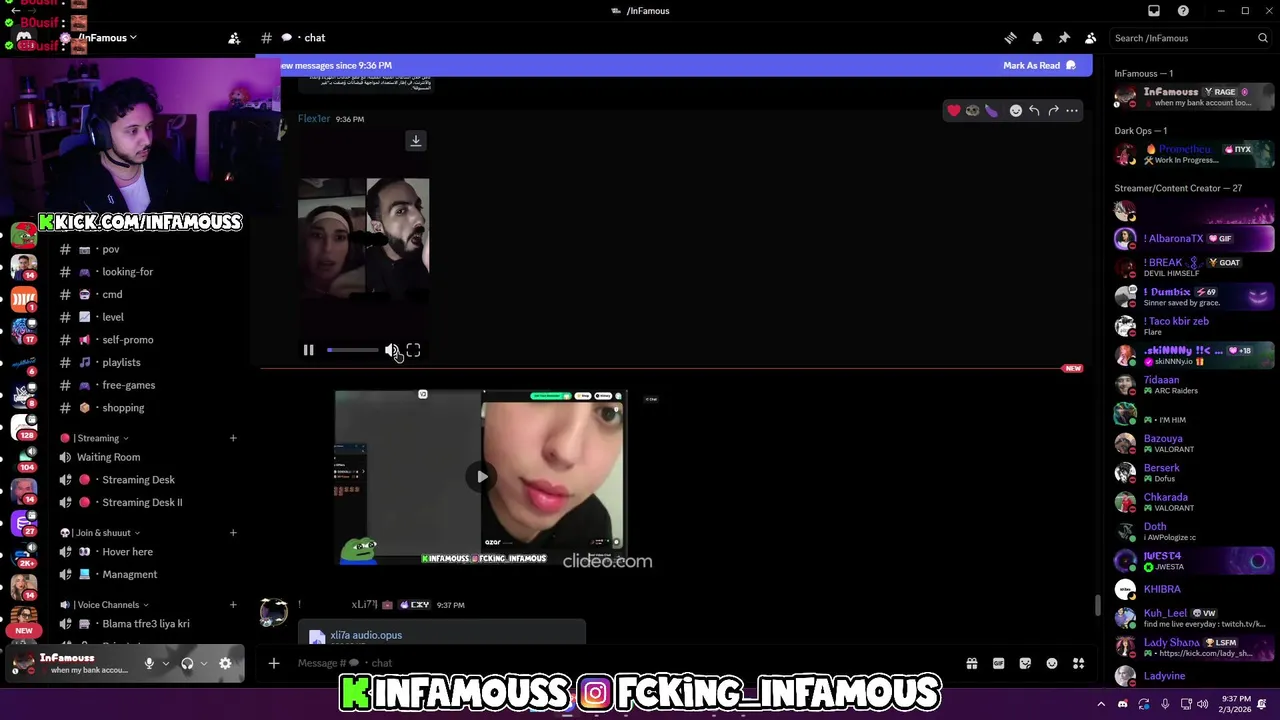Image resolution: width=1280 pixels, height=720 pixels.
Task: Open the GIF picker
Action: (x=998, y=663)
